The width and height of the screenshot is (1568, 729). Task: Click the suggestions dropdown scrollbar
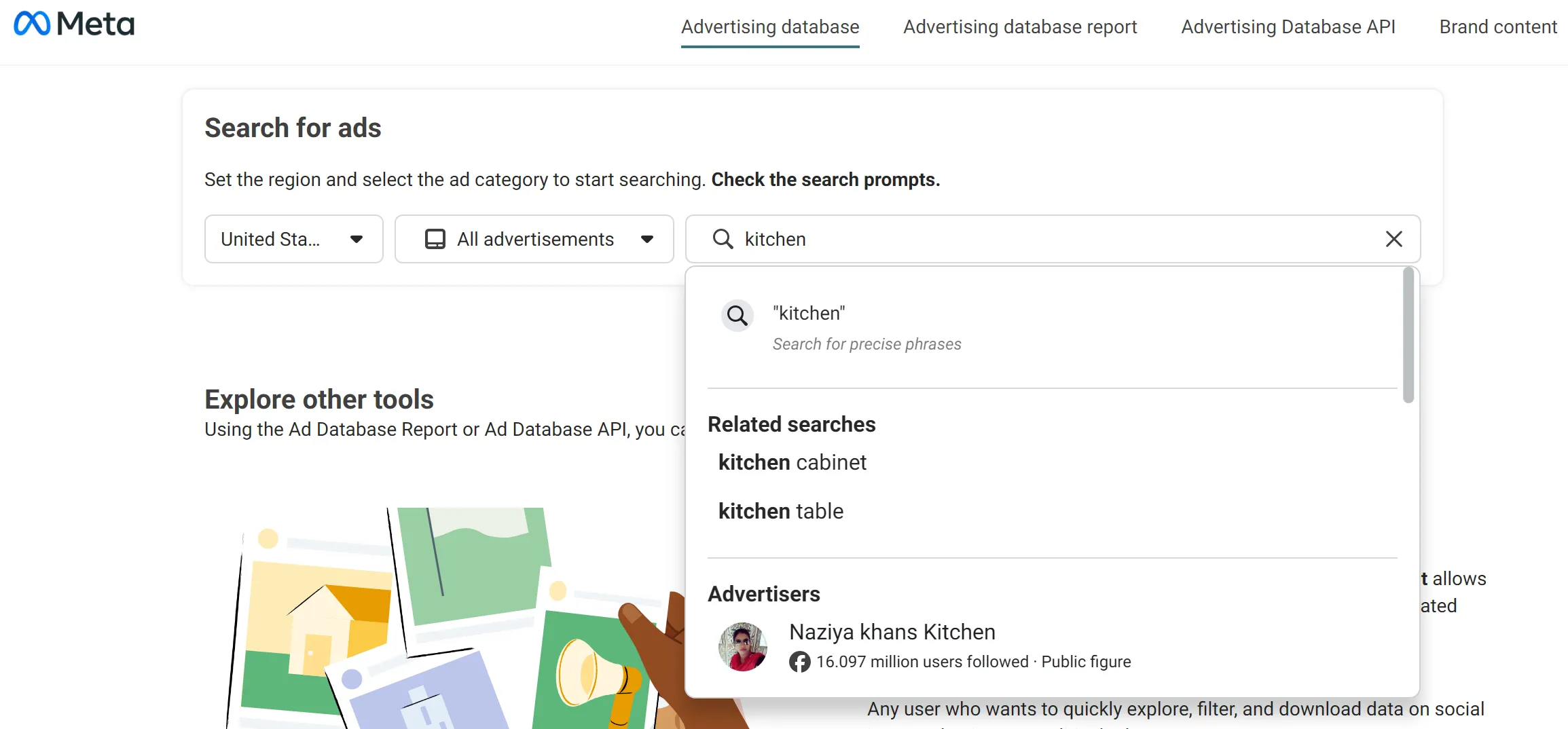1408,335
